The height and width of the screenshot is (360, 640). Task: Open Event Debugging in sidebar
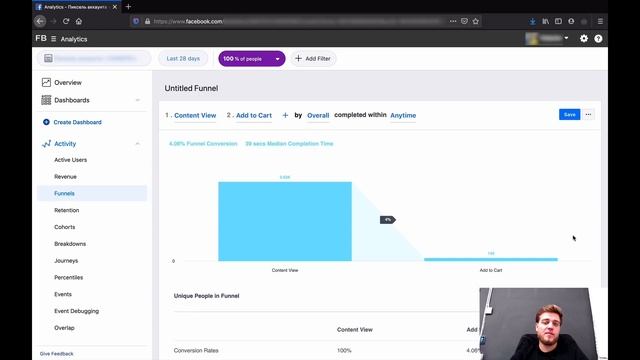pos(76,311)
